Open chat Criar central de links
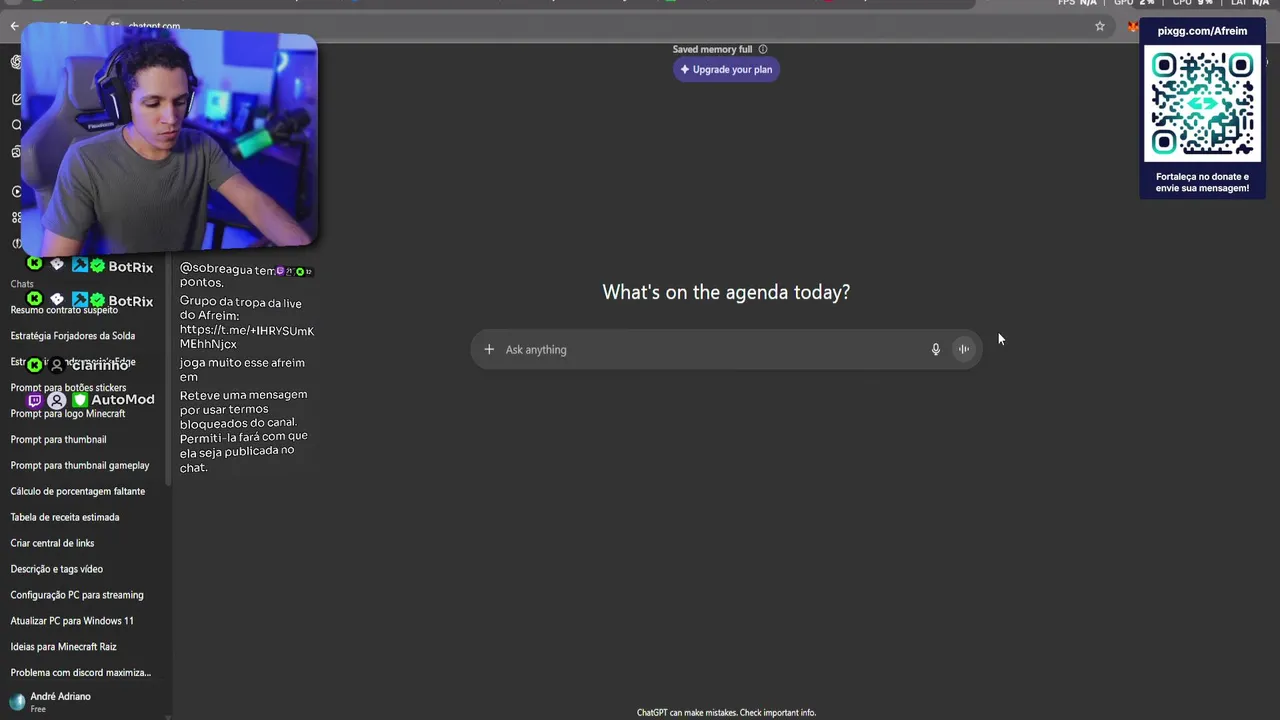1280x720 pixels. tap(52, 543)
